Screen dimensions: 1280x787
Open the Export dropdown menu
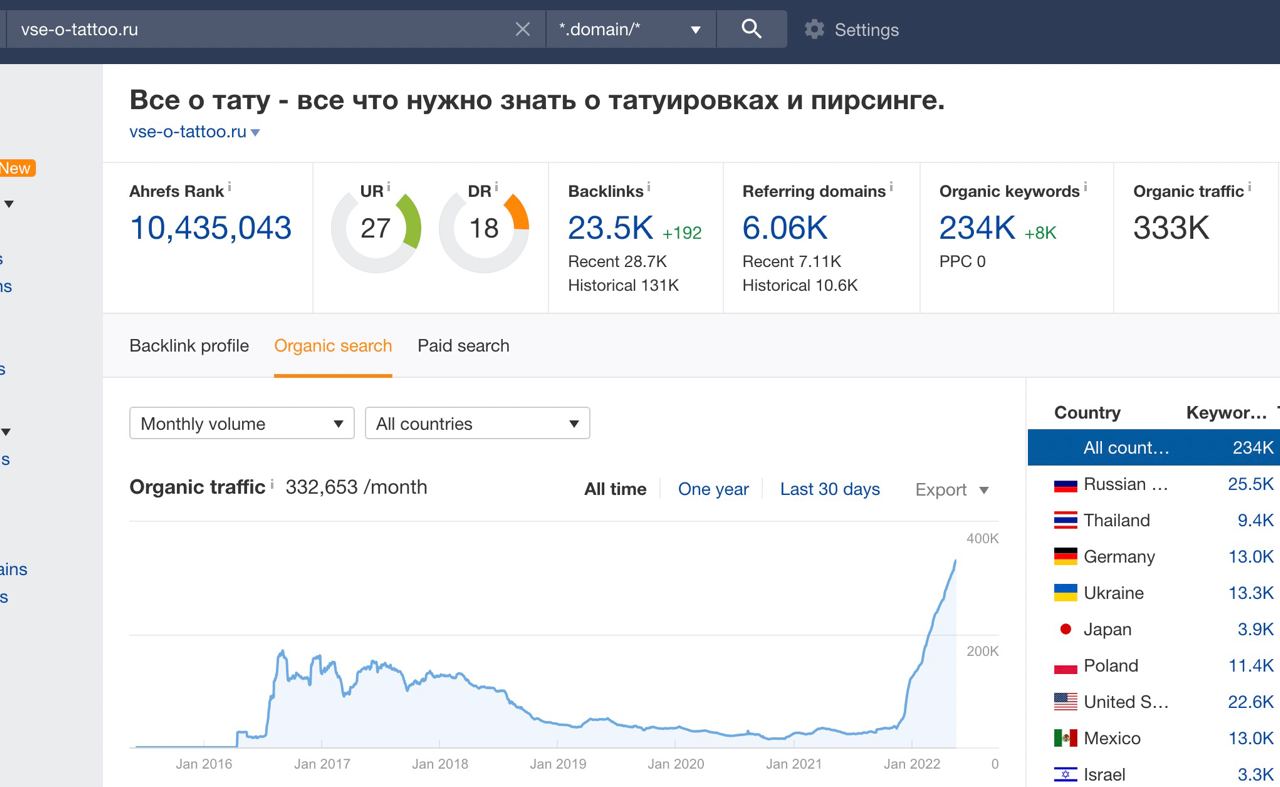point(952,490)
